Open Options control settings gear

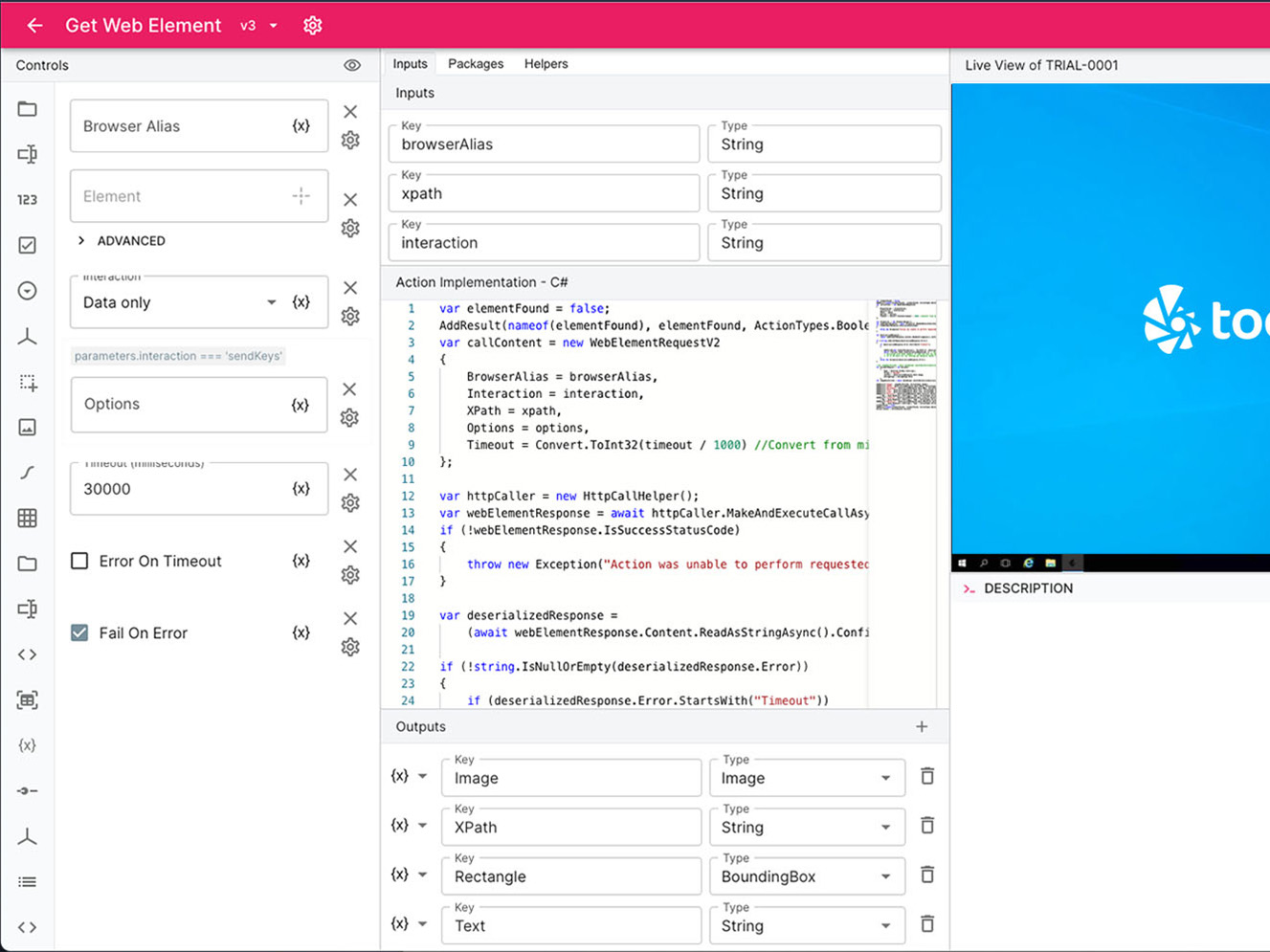coord(349,418)
